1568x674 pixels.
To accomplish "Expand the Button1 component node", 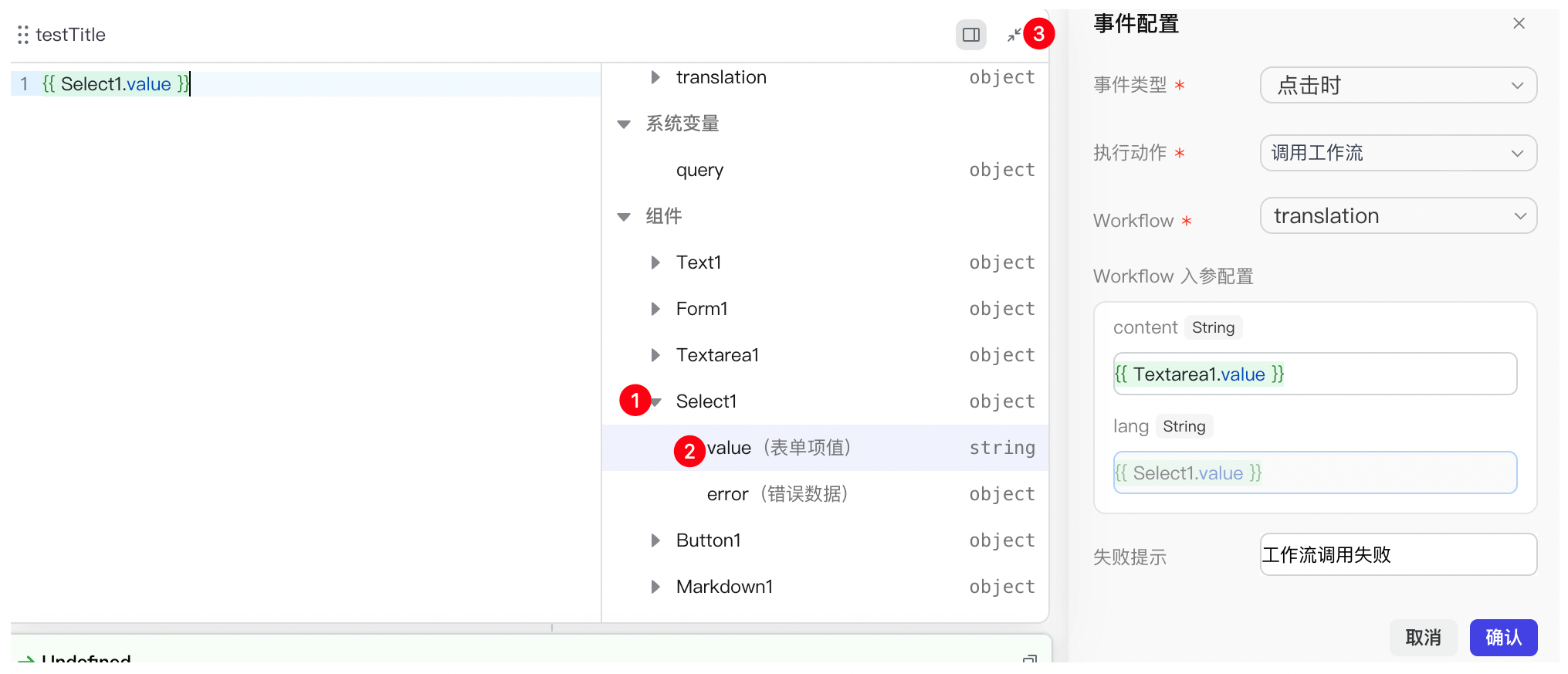I will 655,540.
